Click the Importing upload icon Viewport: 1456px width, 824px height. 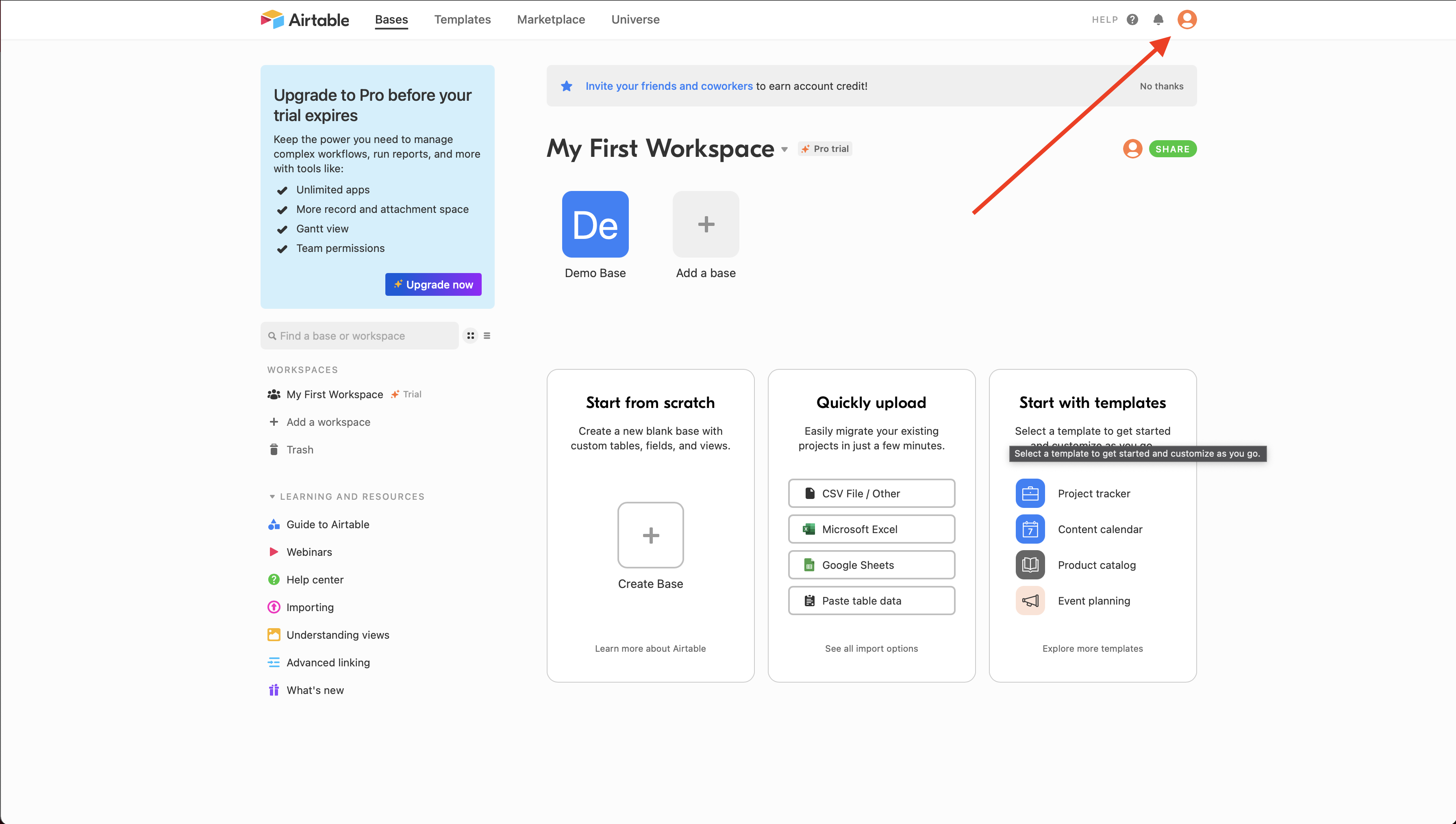[x=274, y=607]
